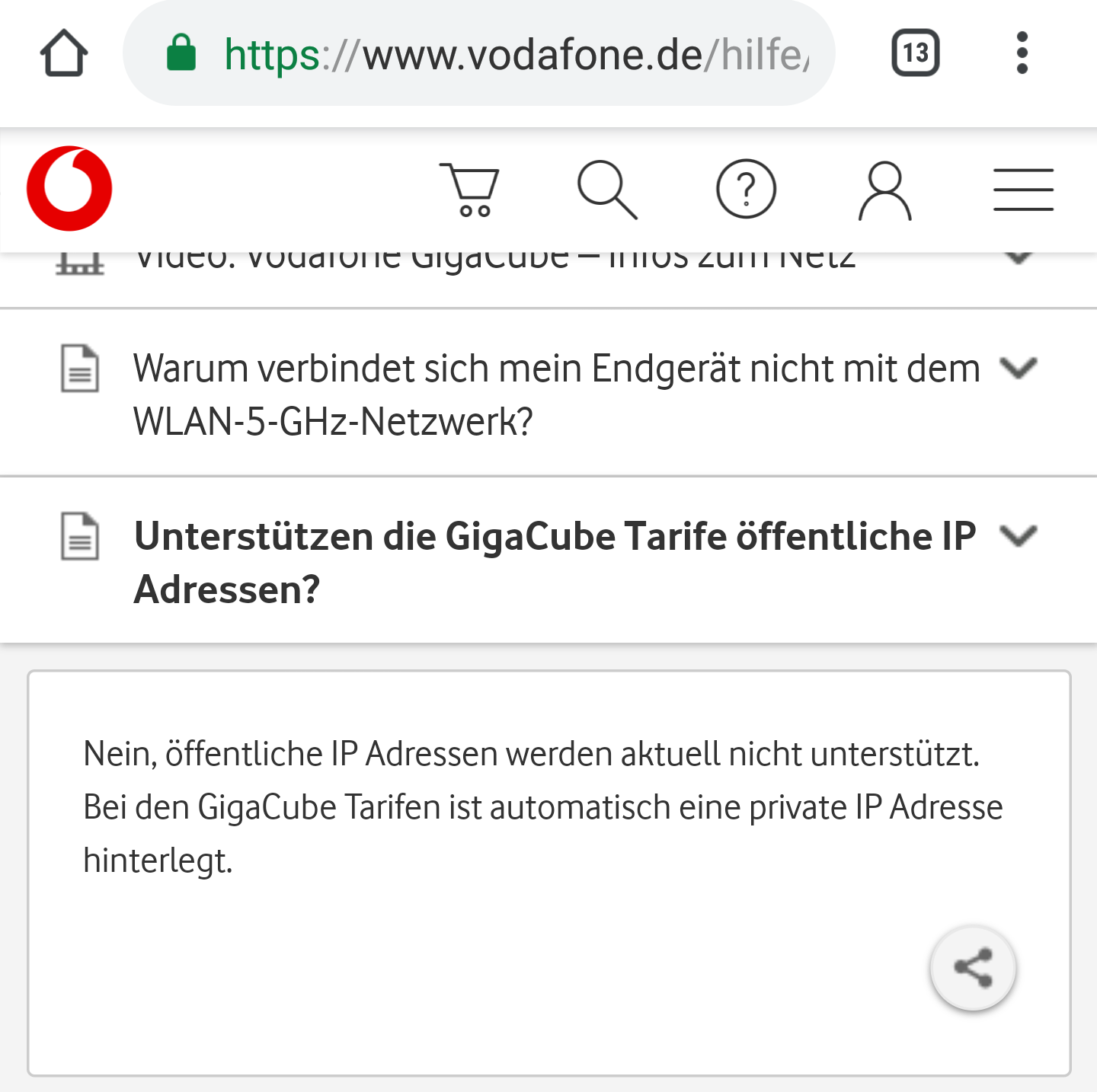Open the question about Endgerät and WLAN connection

click(533, 392)
